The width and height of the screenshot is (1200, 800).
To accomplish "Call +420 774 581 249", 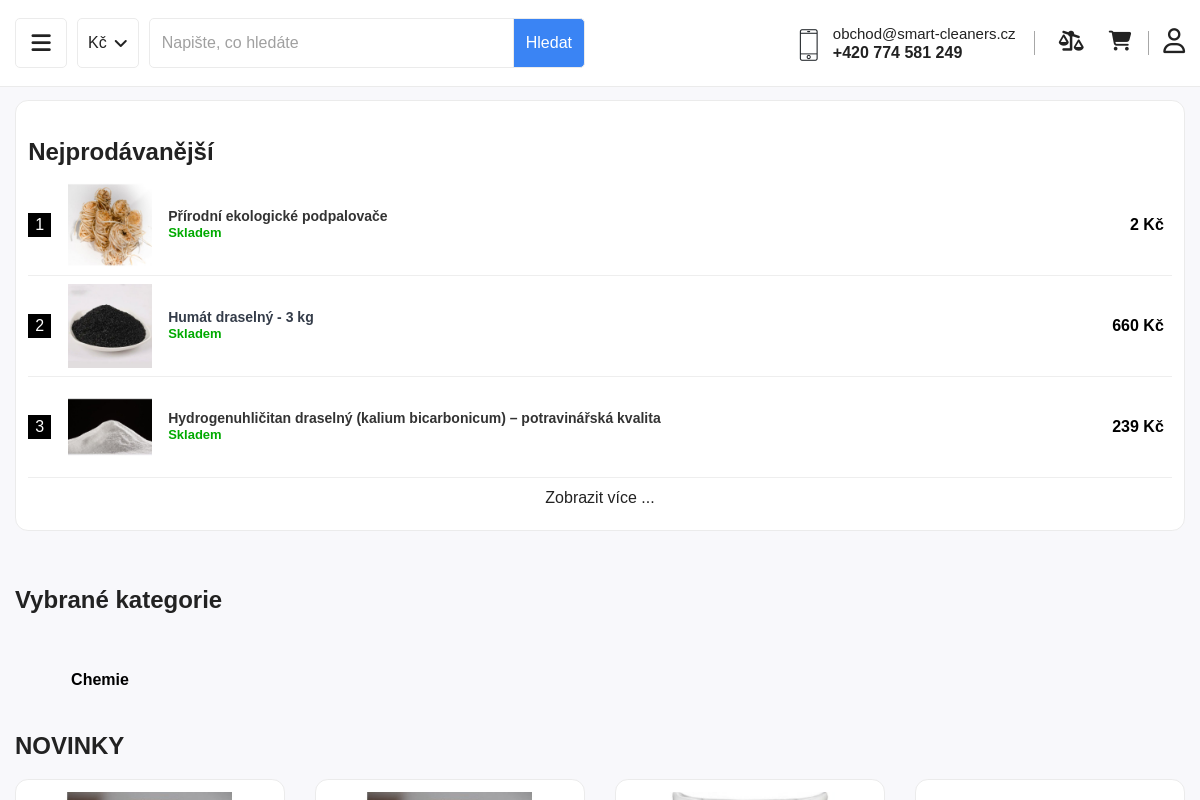I will (x=897, y=52).
